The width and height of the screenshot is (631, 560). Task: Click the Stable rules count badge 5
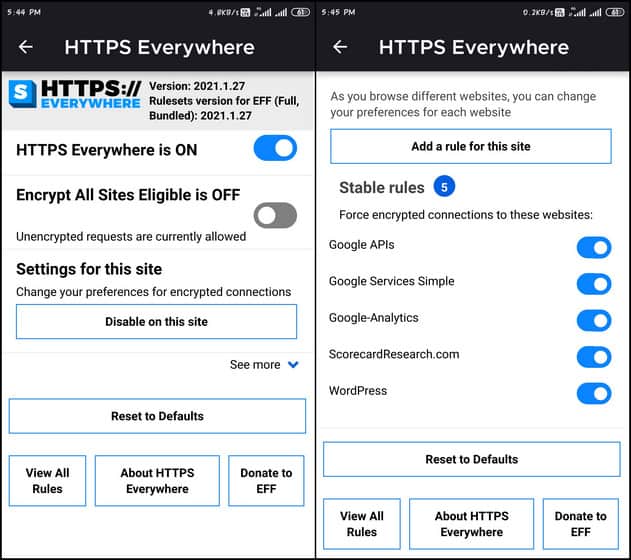444,187
